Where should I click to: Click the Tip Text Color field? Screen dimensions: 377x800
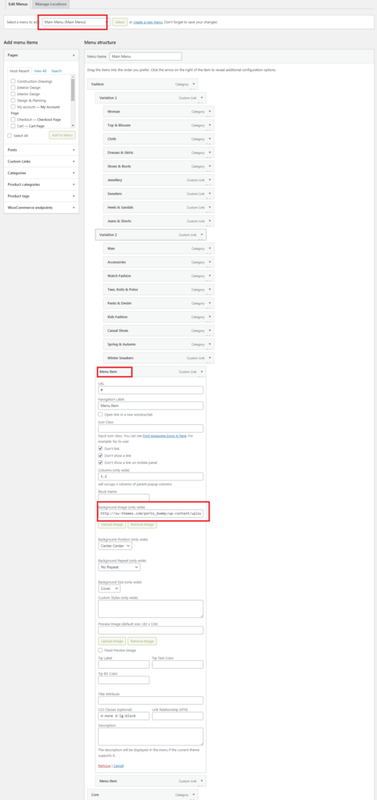click(x=178, y=665)
